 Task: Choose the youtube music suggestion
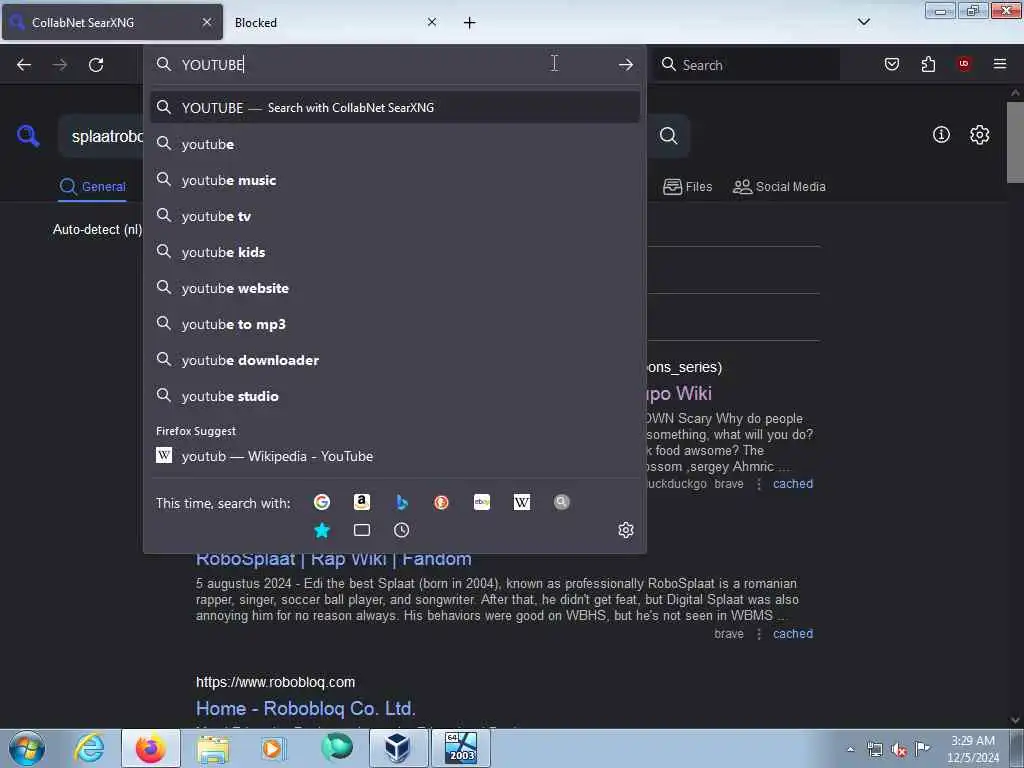click(x=395, y=180)
